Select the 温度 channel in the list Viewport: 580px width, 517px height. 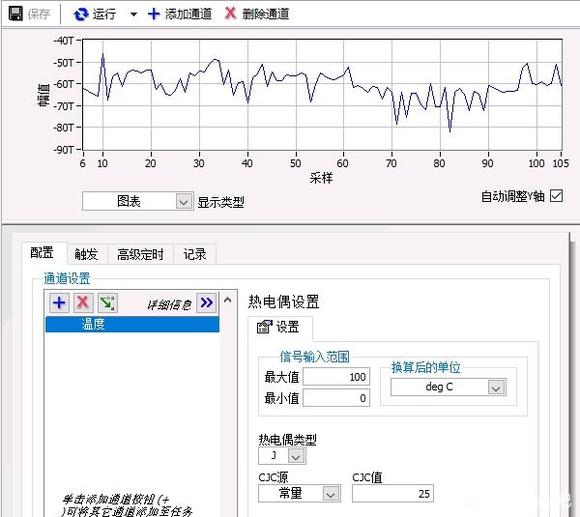[132, 324]
